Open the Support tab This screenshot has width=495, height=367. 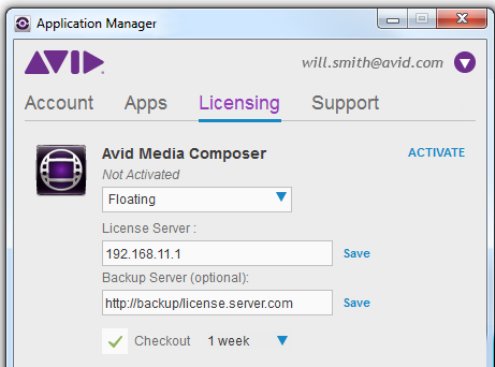pyautogui.click(x=345, y=103)
